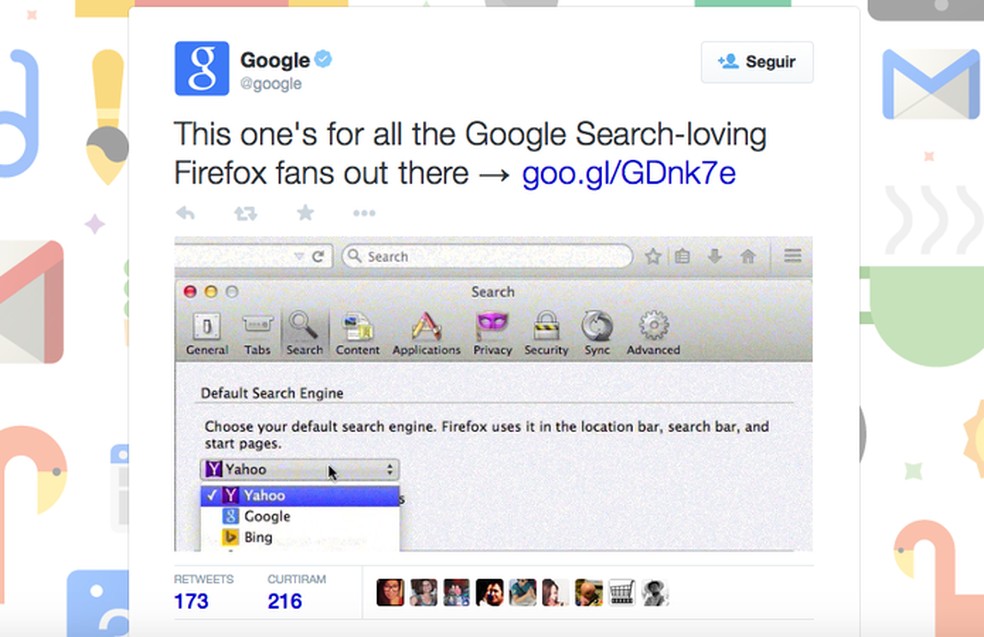Retweet the Google tweet

click(246, 212)
